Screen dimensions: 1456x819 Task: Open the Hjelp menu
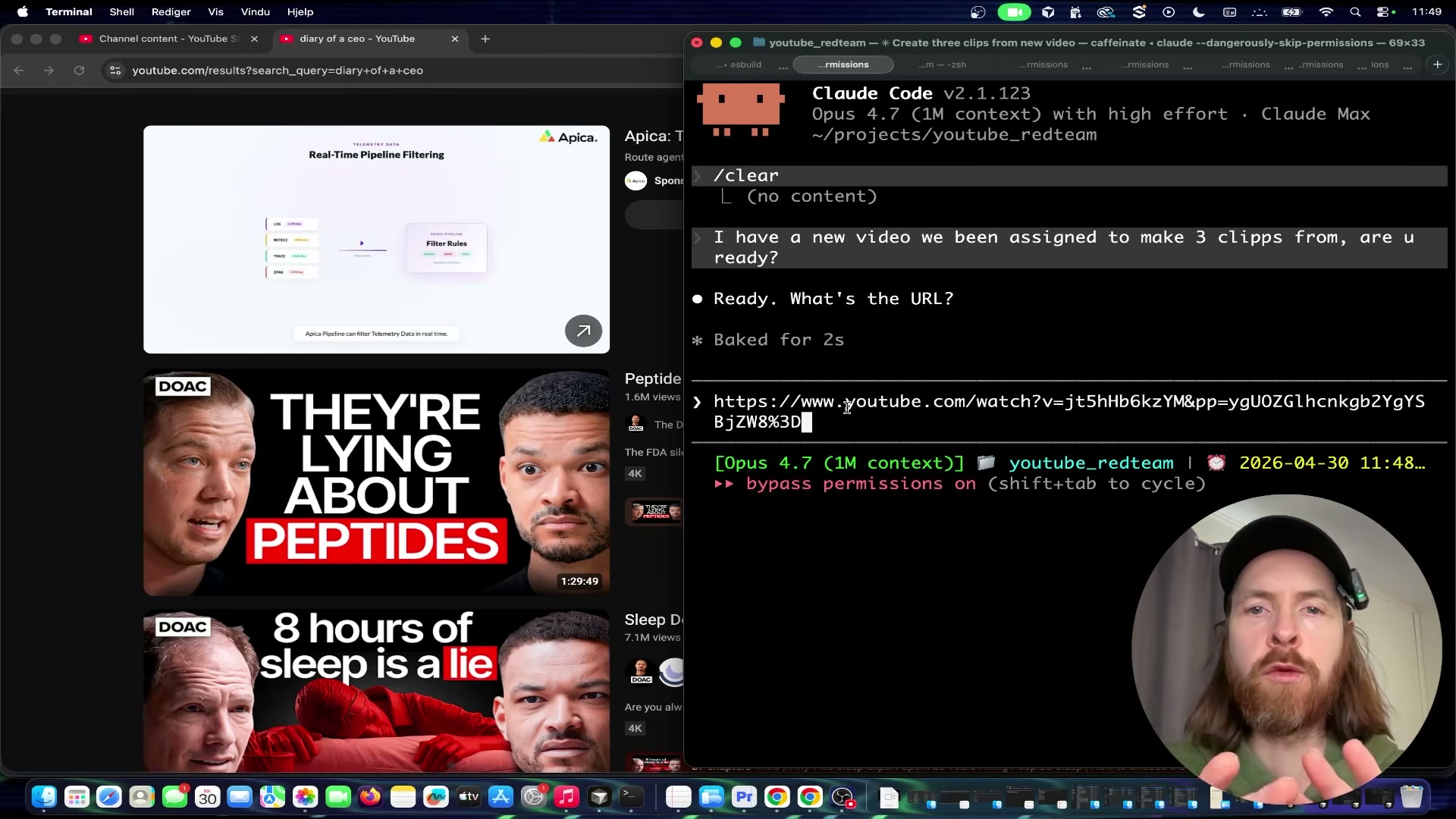coord(300,11)
